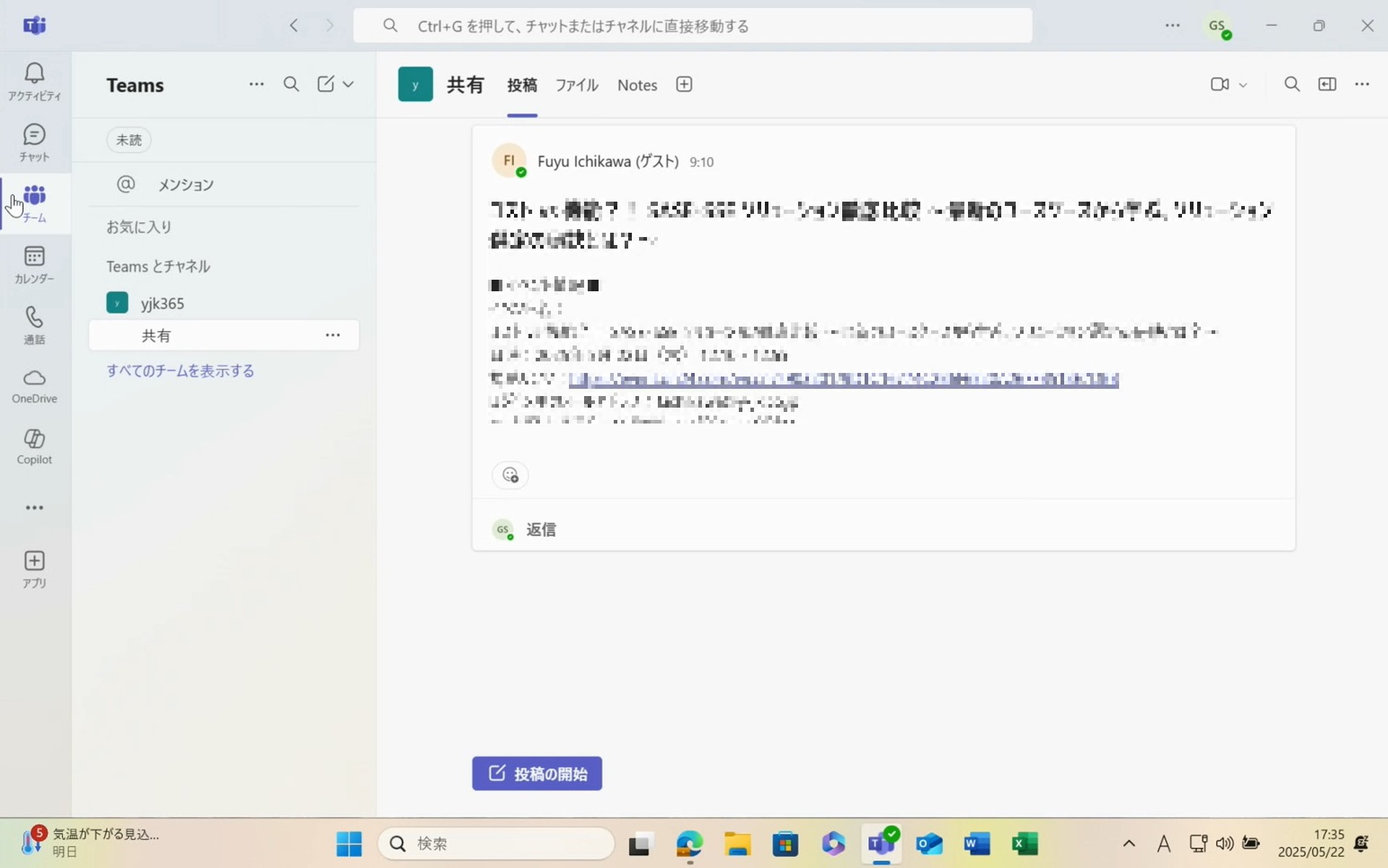Open channel header more options

1362,84
